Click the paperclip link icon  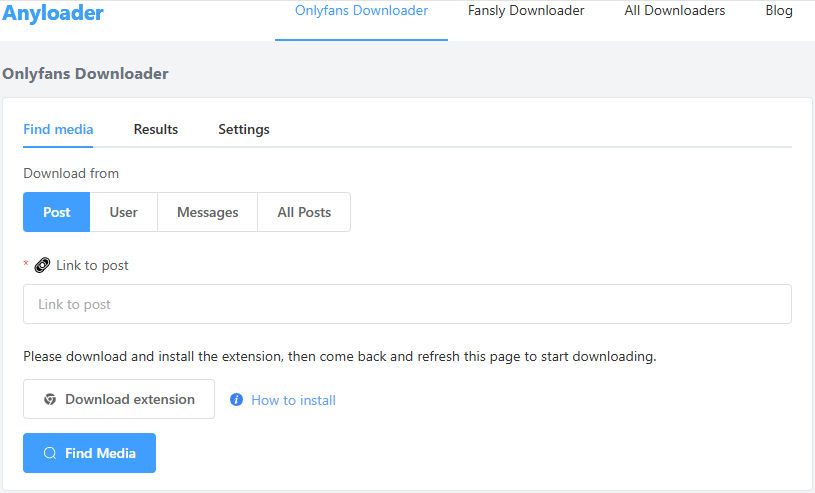click(42, 265)
